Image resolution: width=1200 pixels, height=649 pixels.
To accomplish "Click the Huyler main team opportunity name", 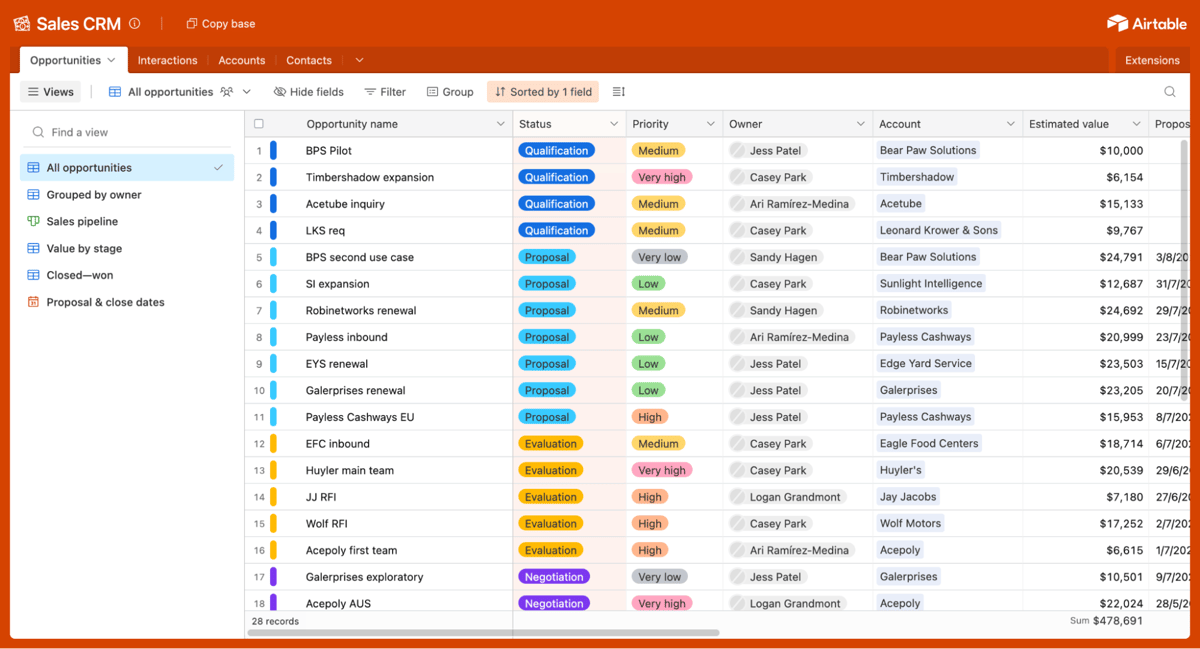I will 349,470.
